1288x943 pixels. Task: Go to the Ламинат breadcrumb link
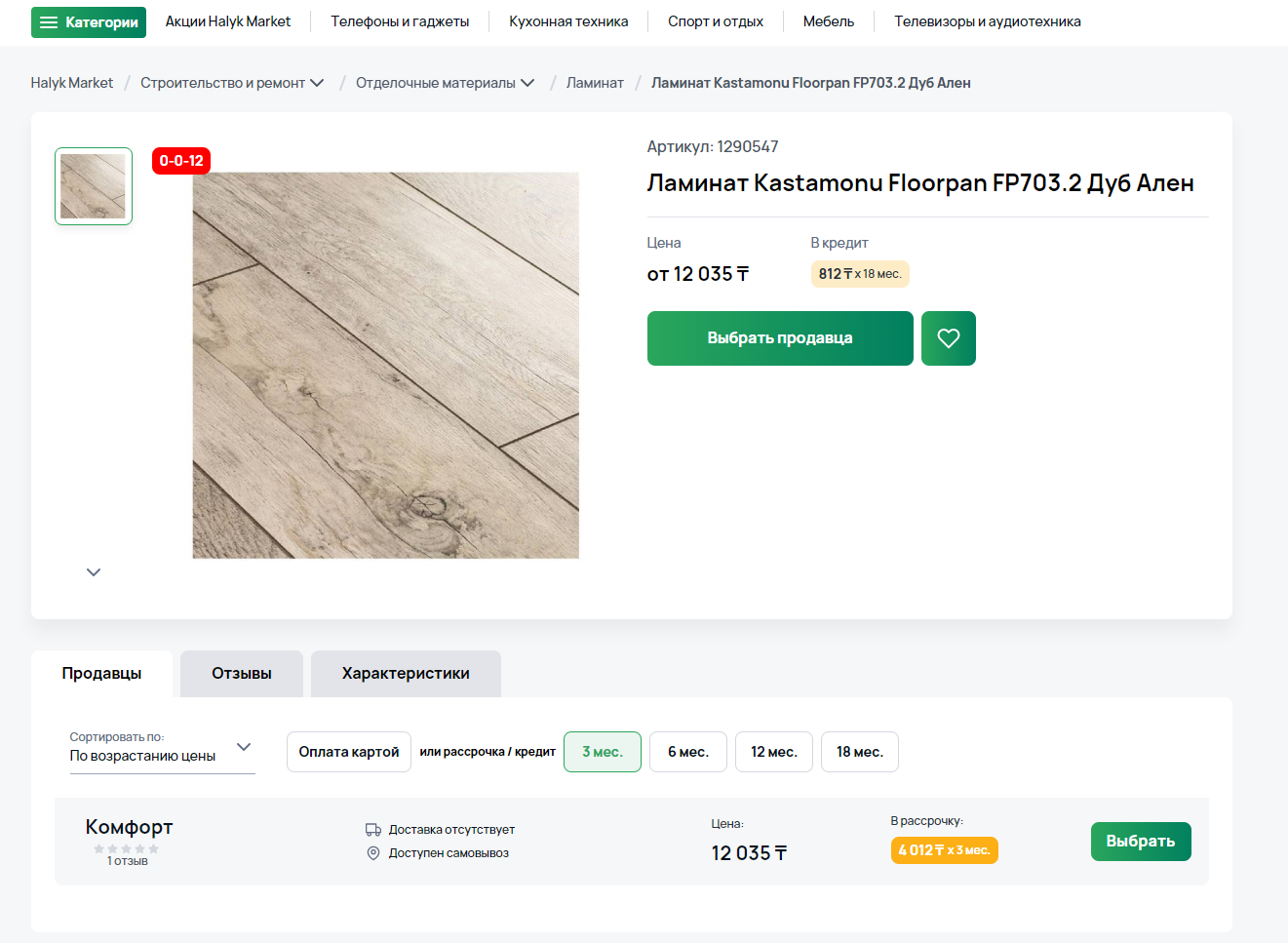tap(595, 83)
